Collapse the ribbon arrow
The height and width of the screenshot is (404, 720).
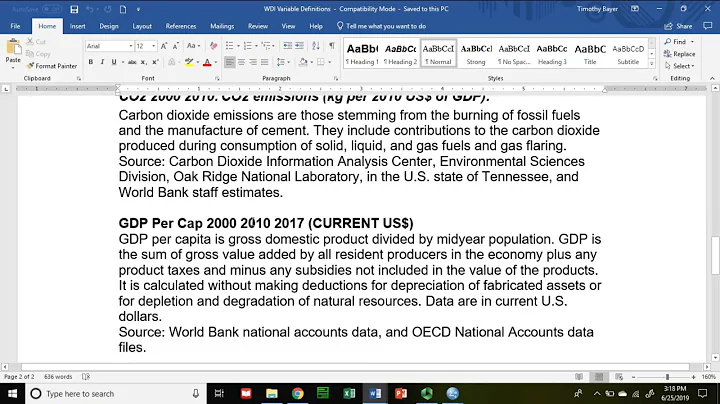click(x=712, y=79)
